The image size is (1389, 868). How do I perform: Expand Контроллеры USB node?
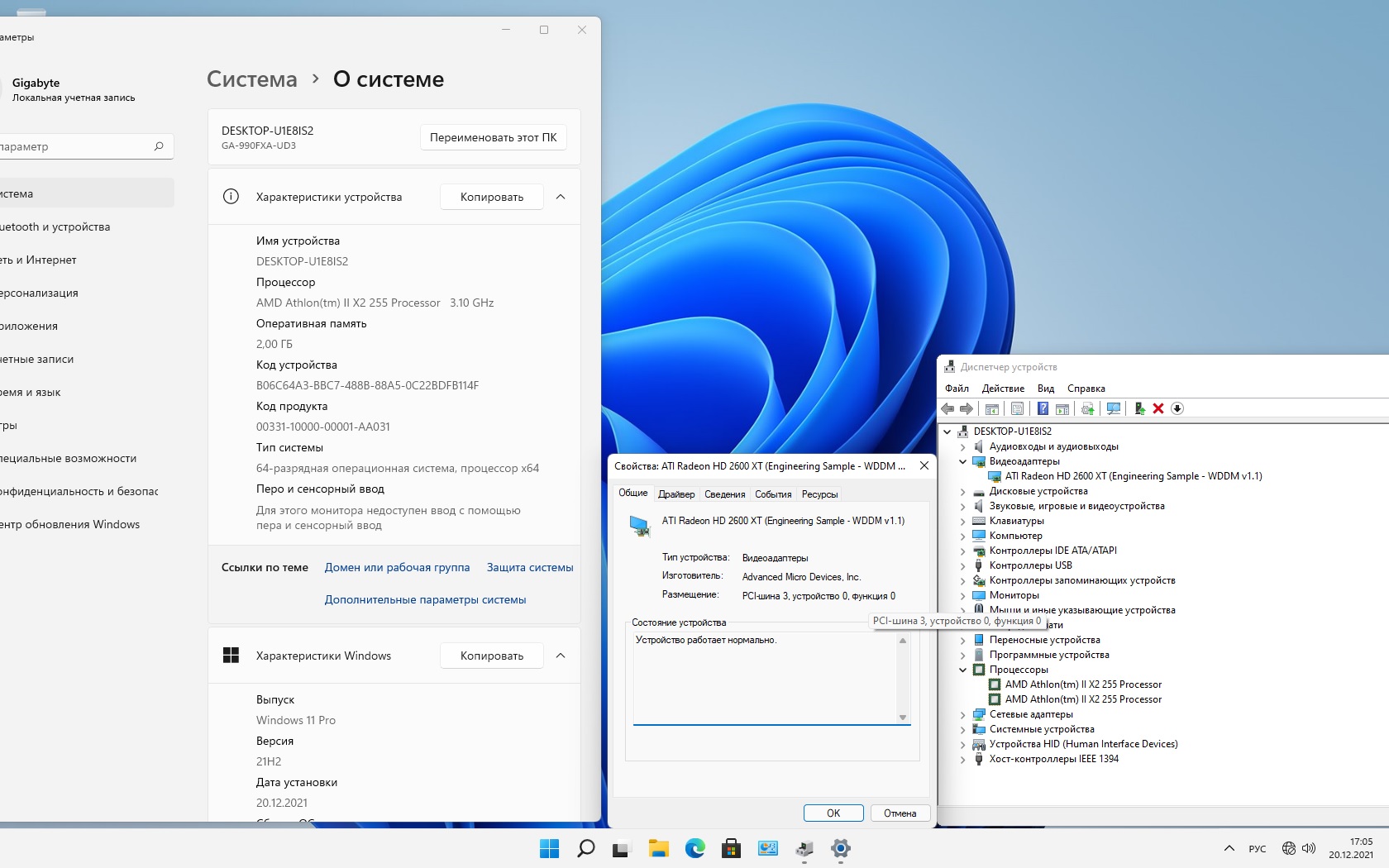[x=963, y=565]
